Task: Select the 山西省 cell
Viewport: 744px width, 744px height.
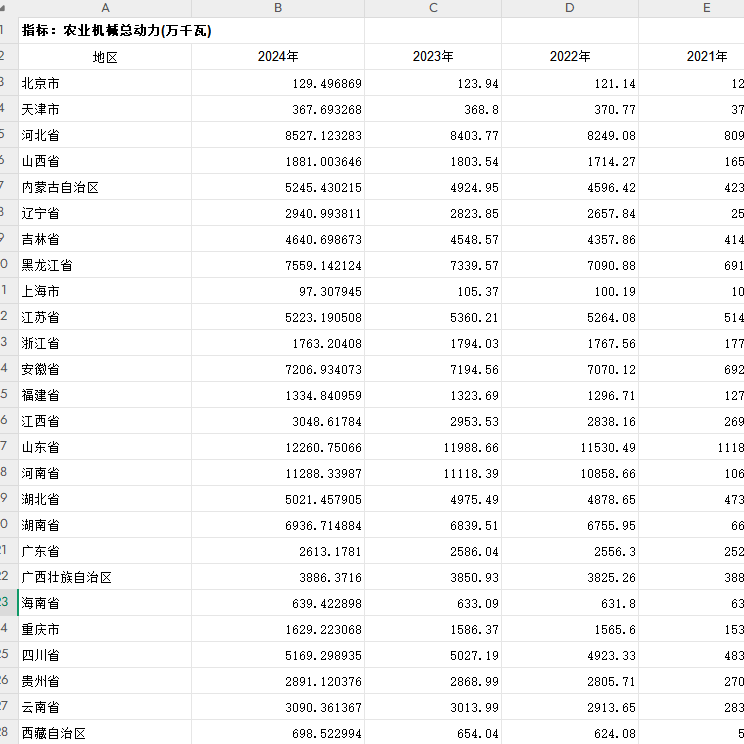Action: [x=105, y=161]
